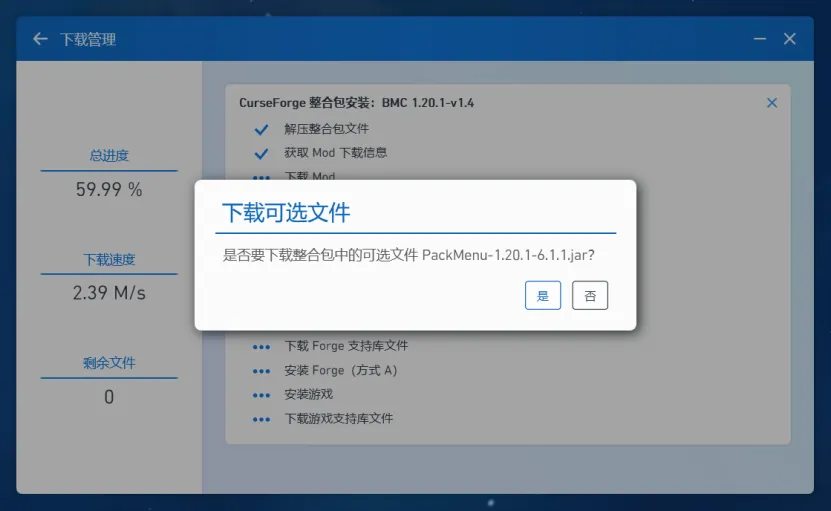Click the 下载速度 label
The width and height of the screenshot is (831, 511).
109,260
